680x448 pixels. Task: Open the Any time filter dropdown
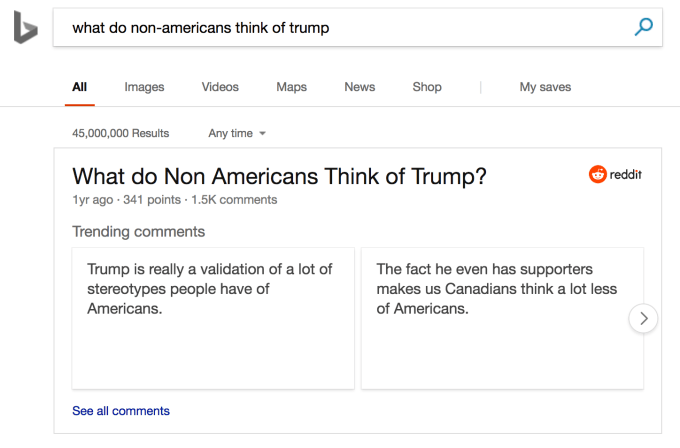coord(237,133)
